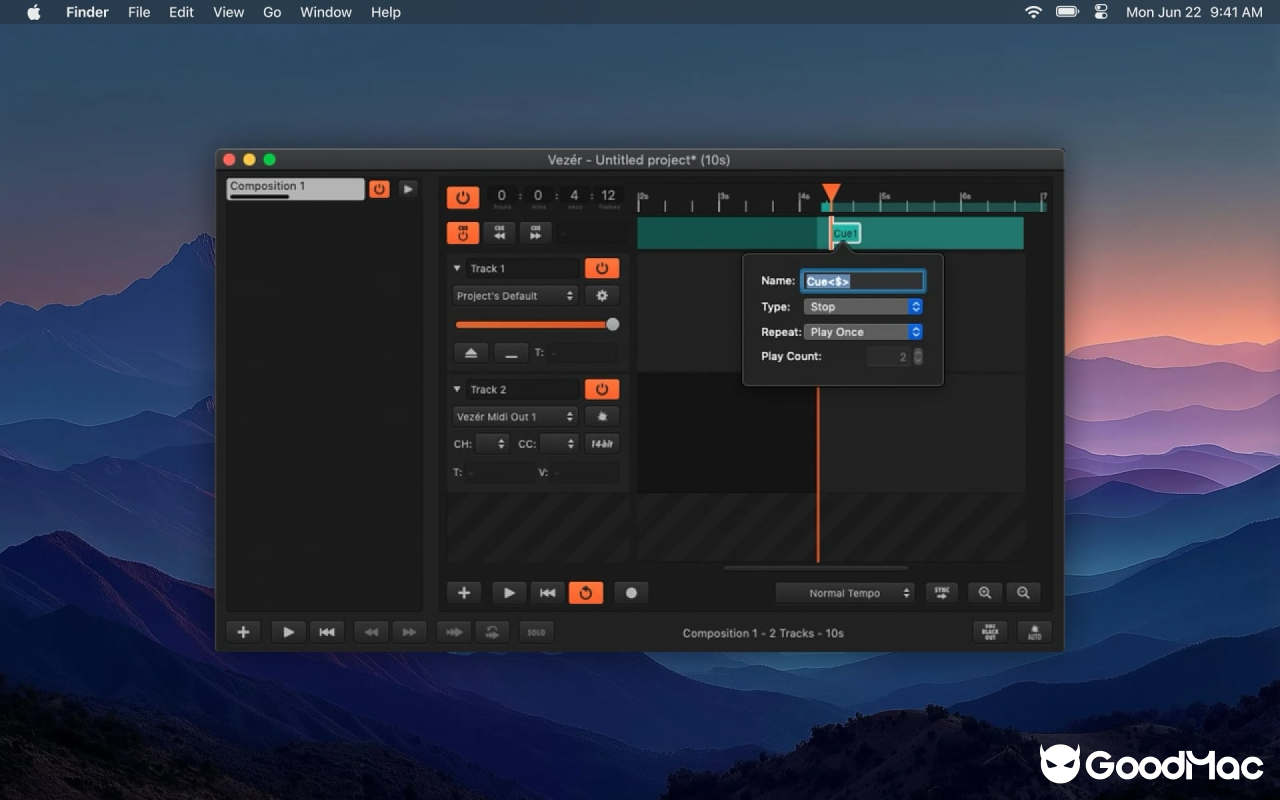
Task: Click the triple-arrow auto-advance button
Action: (454, 632)
